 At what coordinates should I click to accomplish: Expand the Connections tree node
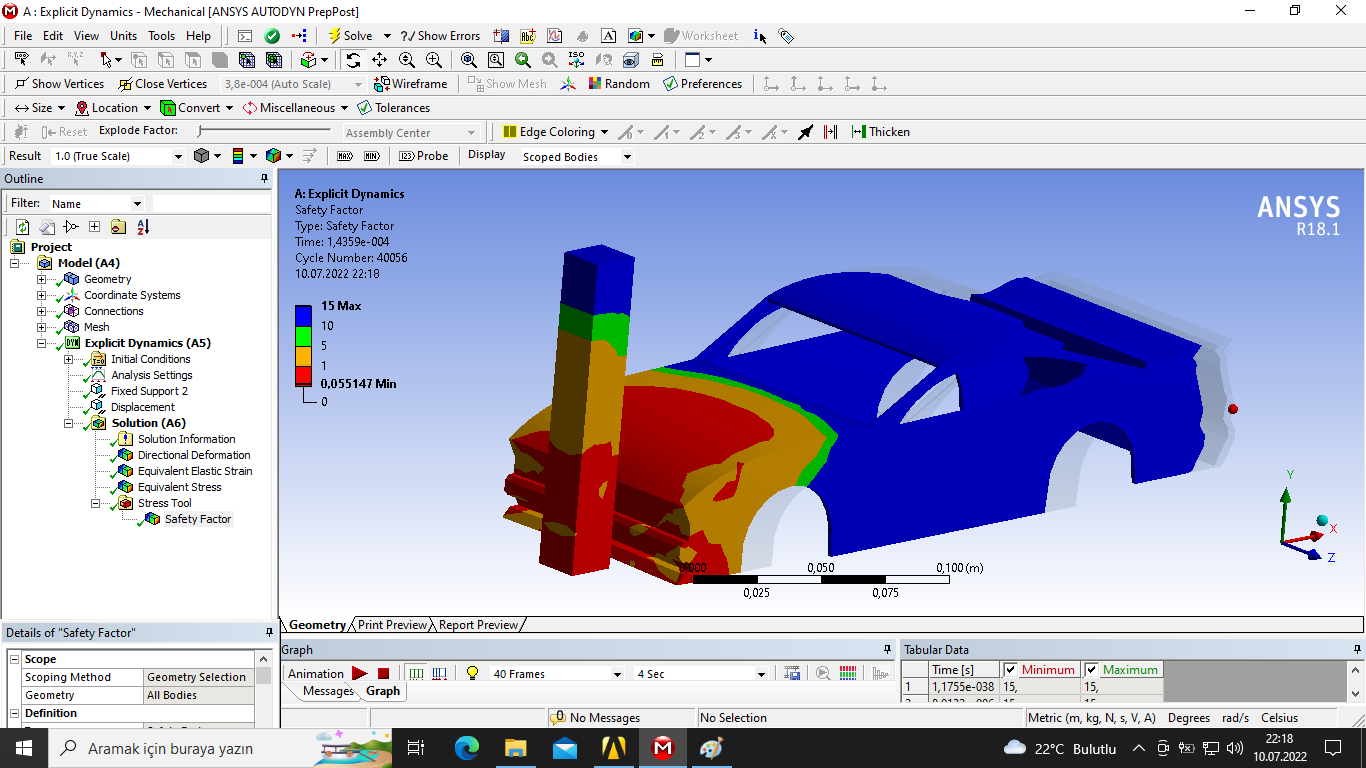[x=41, y=311]
